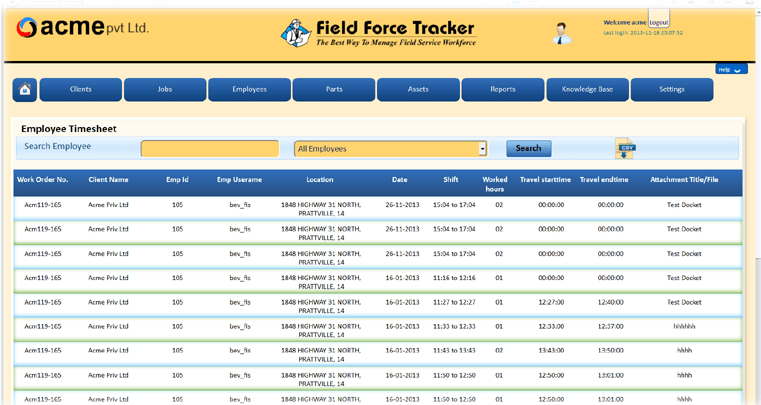The width and height of the screenshot is (761, 405).
Task: Expand the Help dropdown menu
Action: tap(731, 70)
